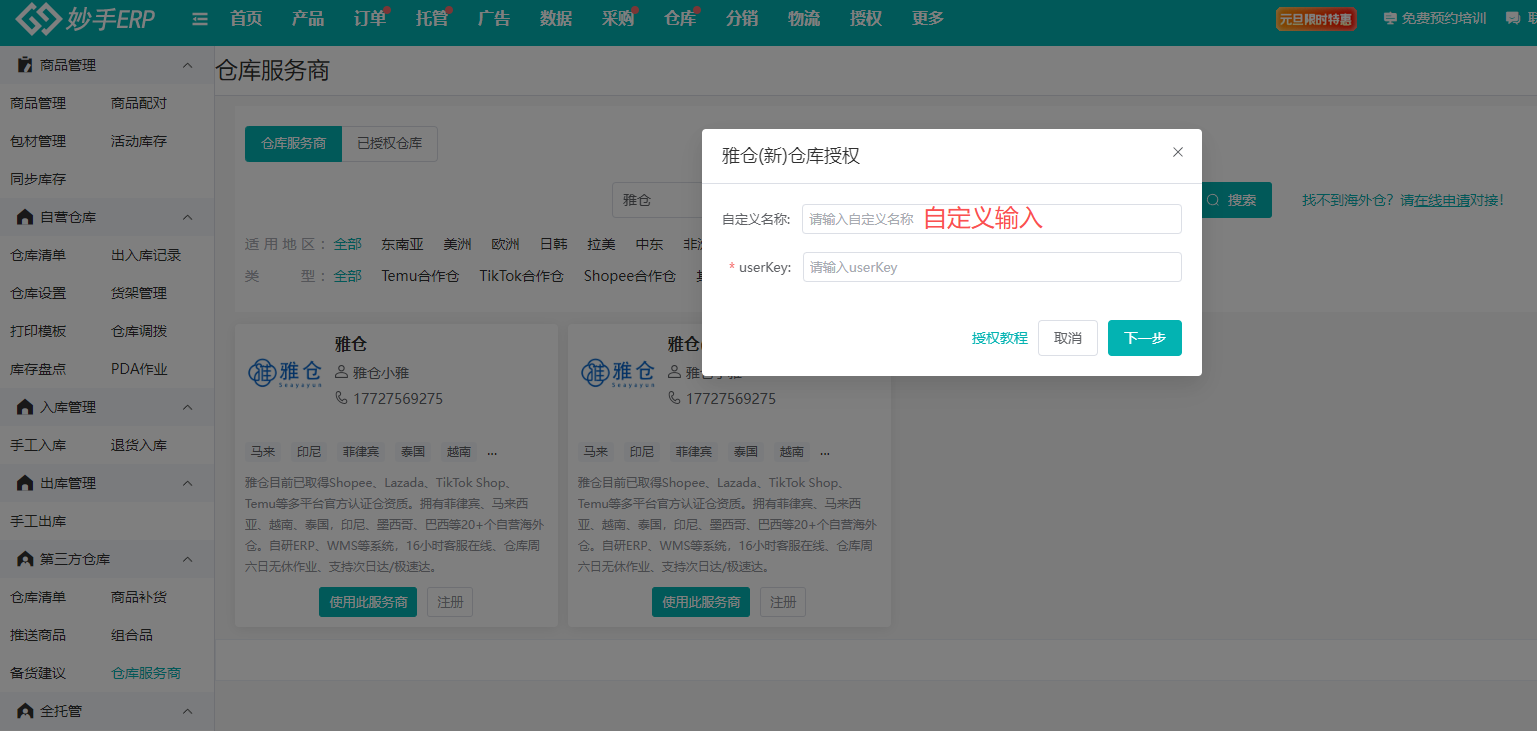Screen dimensions: 1537x731
Task: Focus the userKey input field
Action: coord(991,267)
